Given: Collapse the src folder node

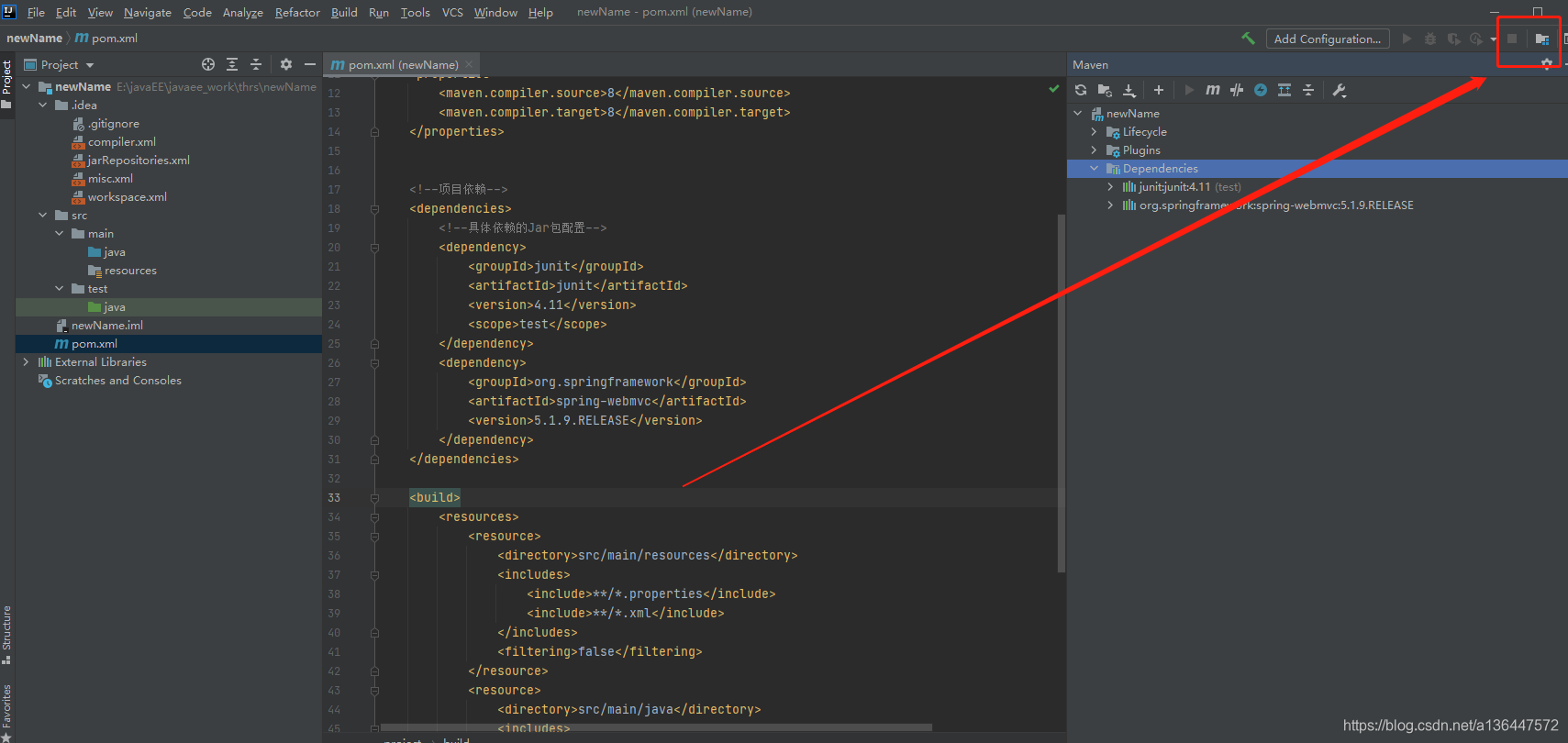Looking at the screenshot, I should 42,215.
